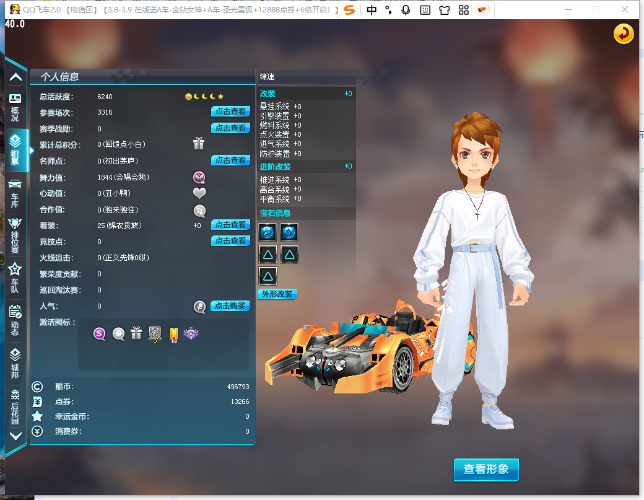Select the 积累 sidebar tab

point(15,150)
